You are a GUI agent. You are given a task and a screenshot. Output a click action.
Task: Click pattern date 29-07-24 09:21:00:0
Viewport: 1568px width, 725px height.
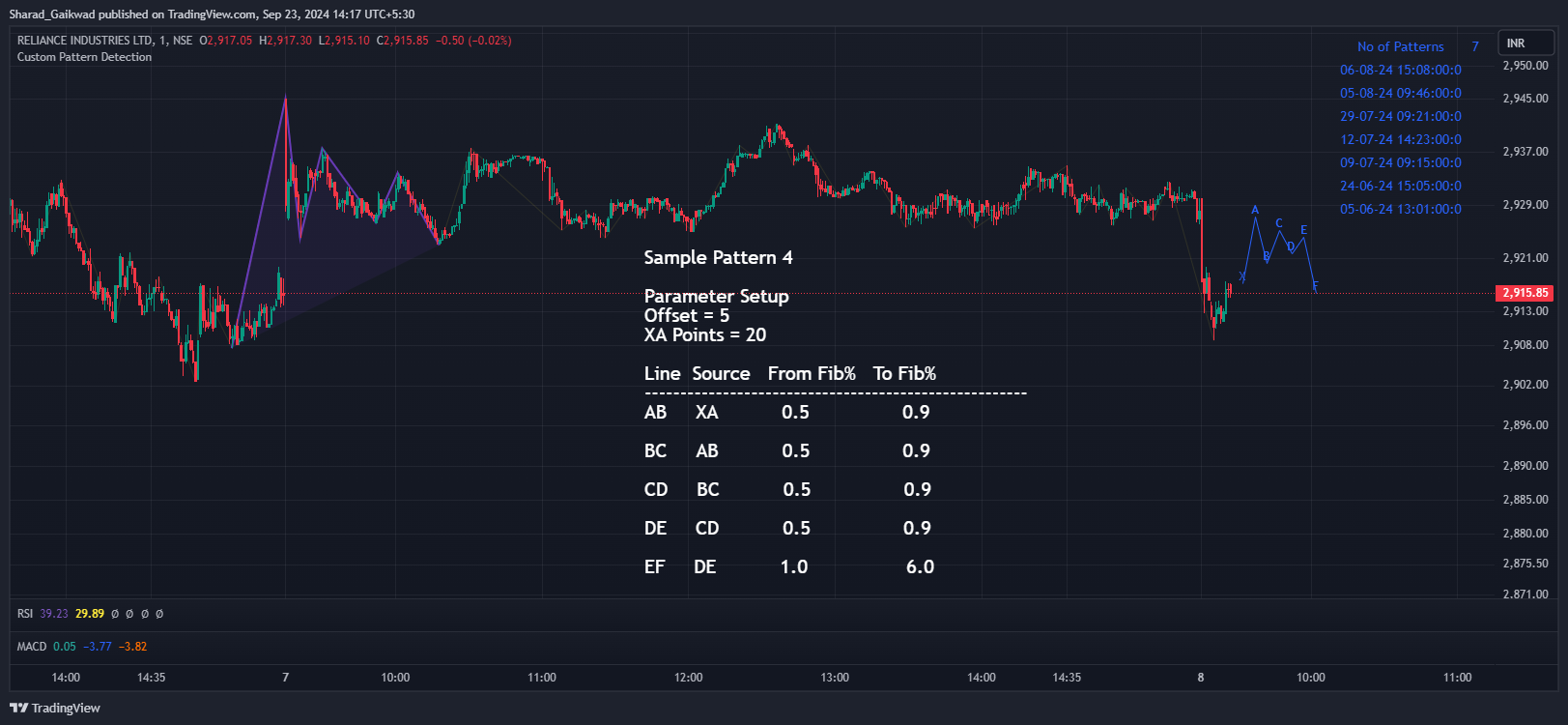point(1400,116)
